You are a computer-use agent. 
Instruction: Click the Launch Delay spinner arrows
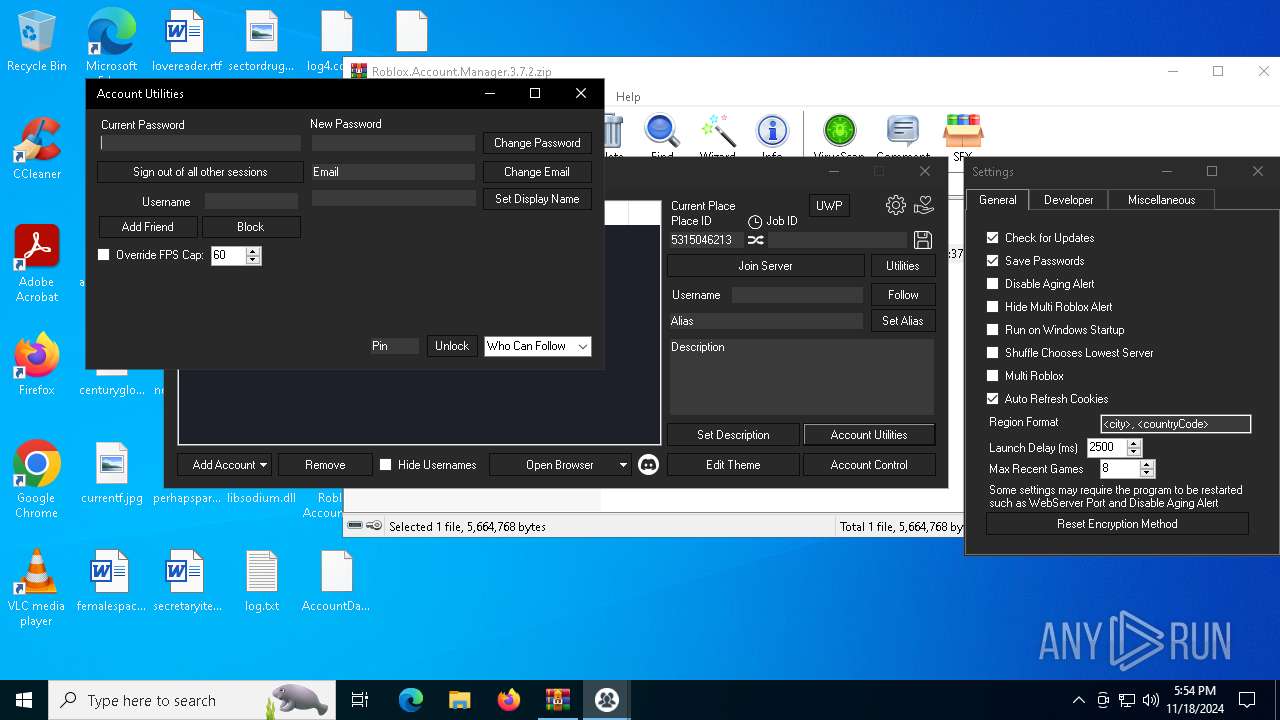coord(1134,448)
